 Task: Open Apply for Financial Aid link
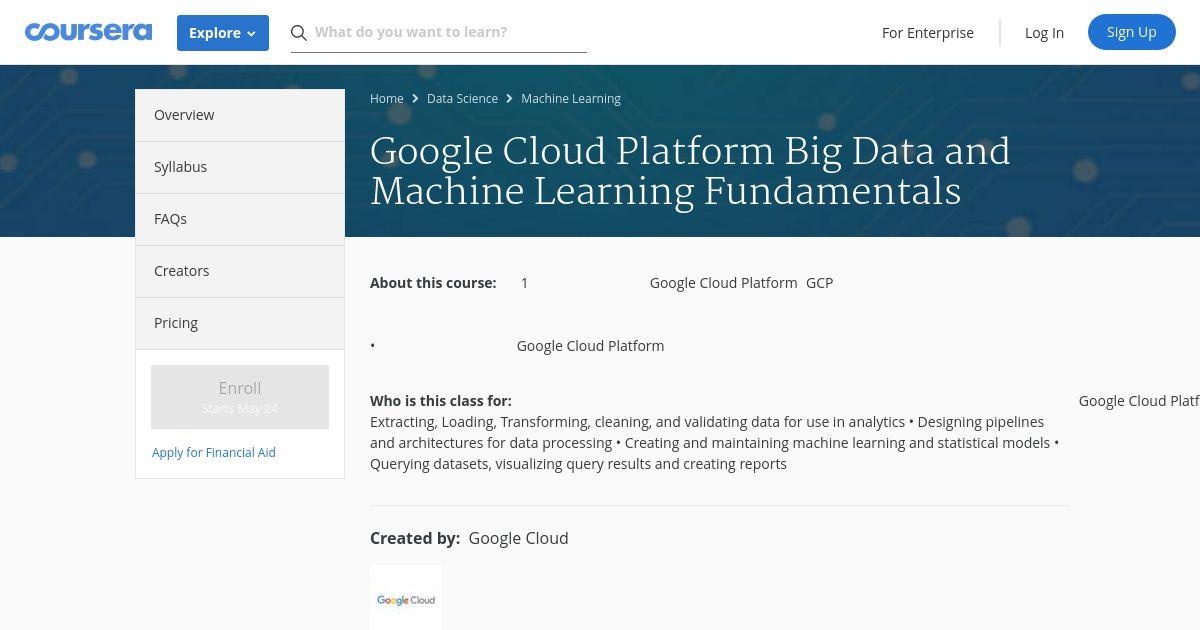pos(214,452)
